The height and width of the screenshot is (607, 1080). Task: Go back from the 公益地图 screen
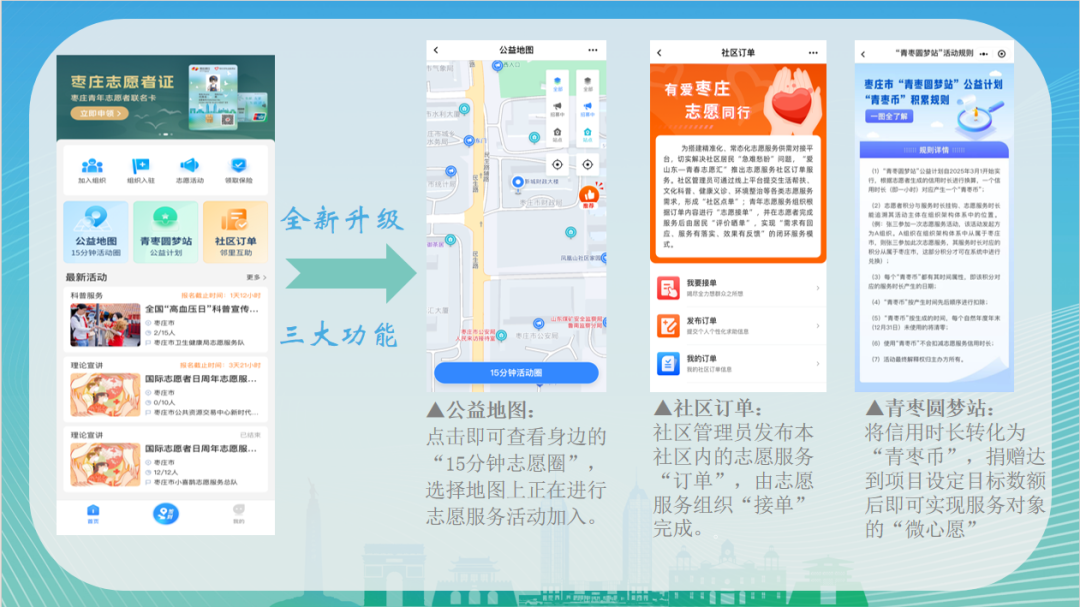[436, 50]
